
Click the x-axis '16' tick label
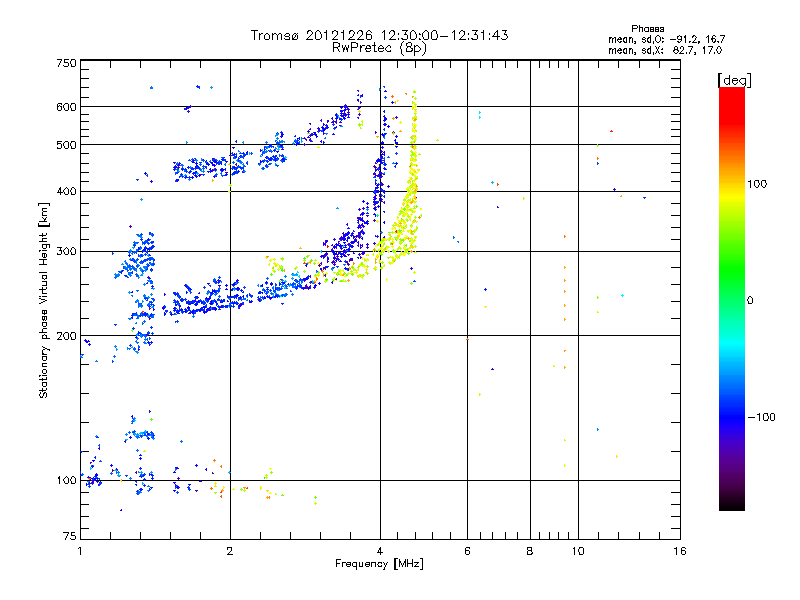tap(680, 551)
